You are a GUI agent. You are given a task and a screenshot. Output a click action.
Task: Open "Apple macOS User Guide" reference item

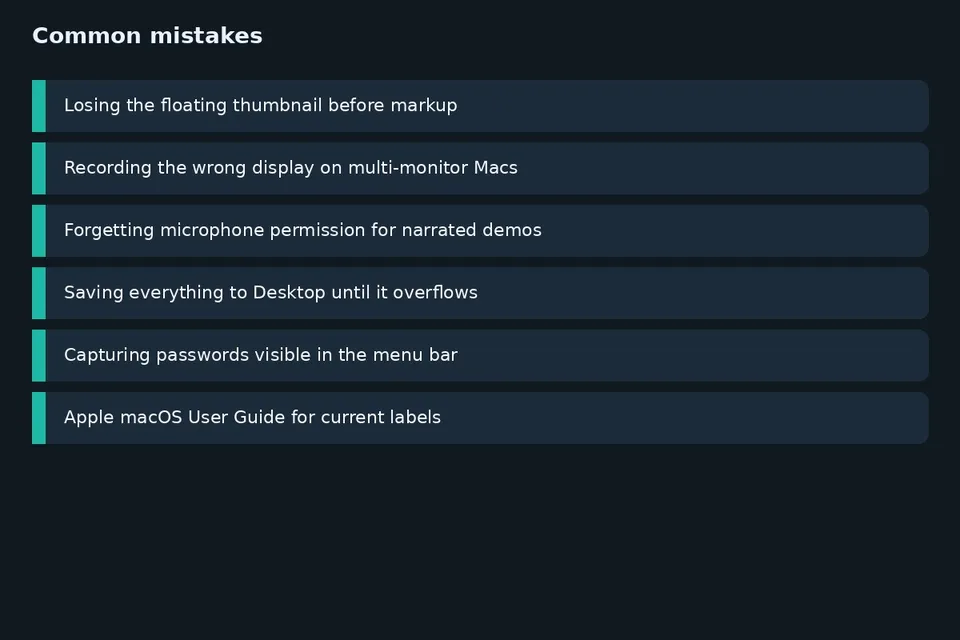tap(480, 418)
